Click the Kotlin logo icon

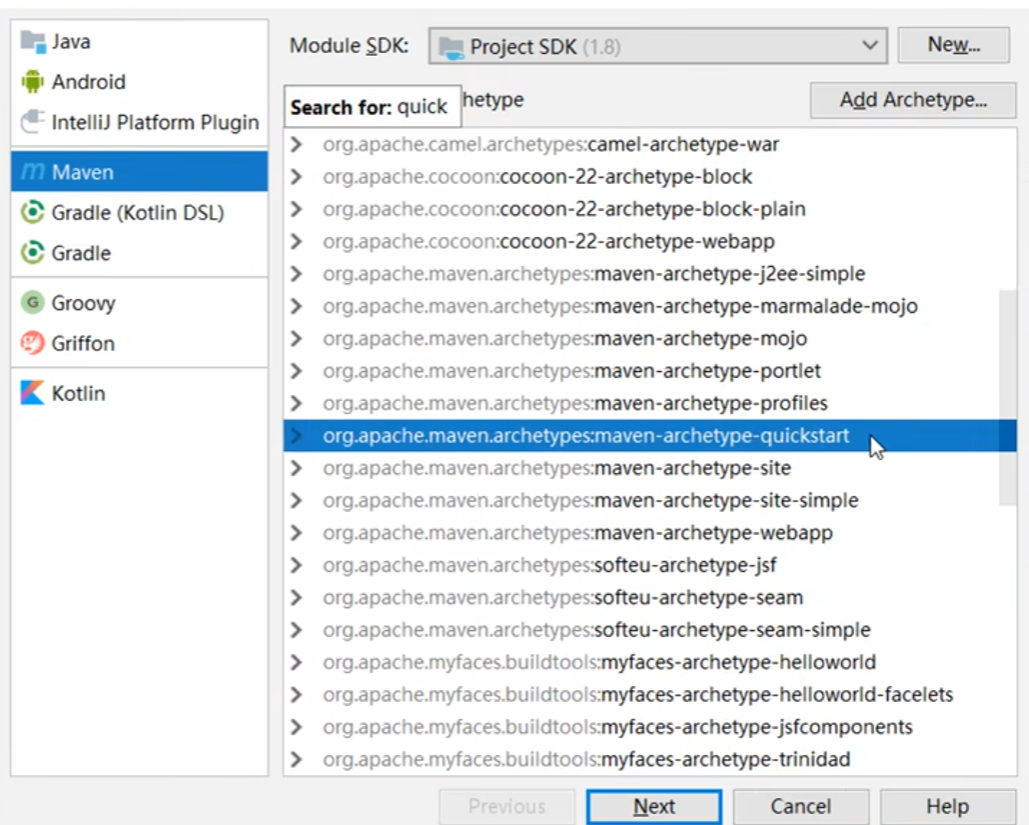[x=32, y=392]
